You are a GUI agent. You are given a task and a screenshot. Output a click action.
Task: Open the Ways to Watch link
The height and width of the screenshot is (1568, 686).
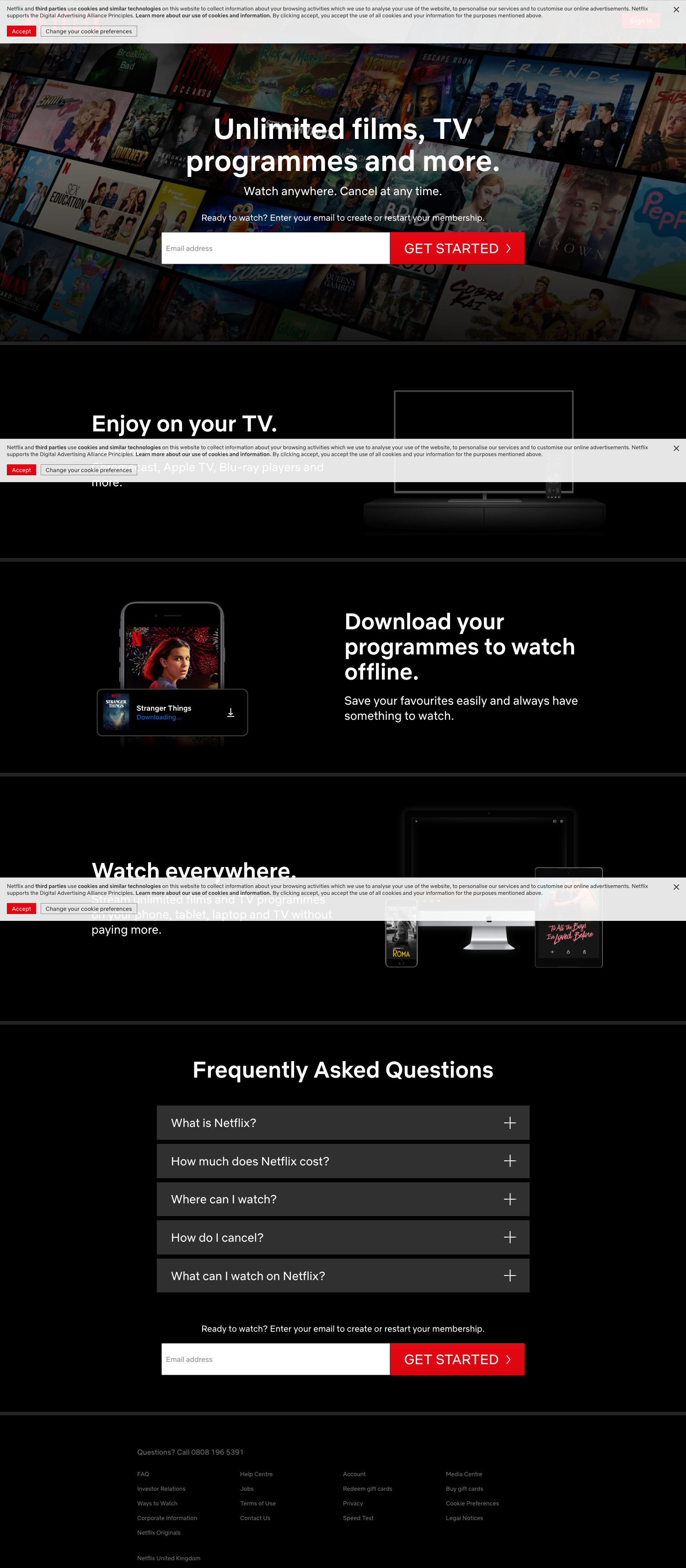click(x=157, y=1504)
